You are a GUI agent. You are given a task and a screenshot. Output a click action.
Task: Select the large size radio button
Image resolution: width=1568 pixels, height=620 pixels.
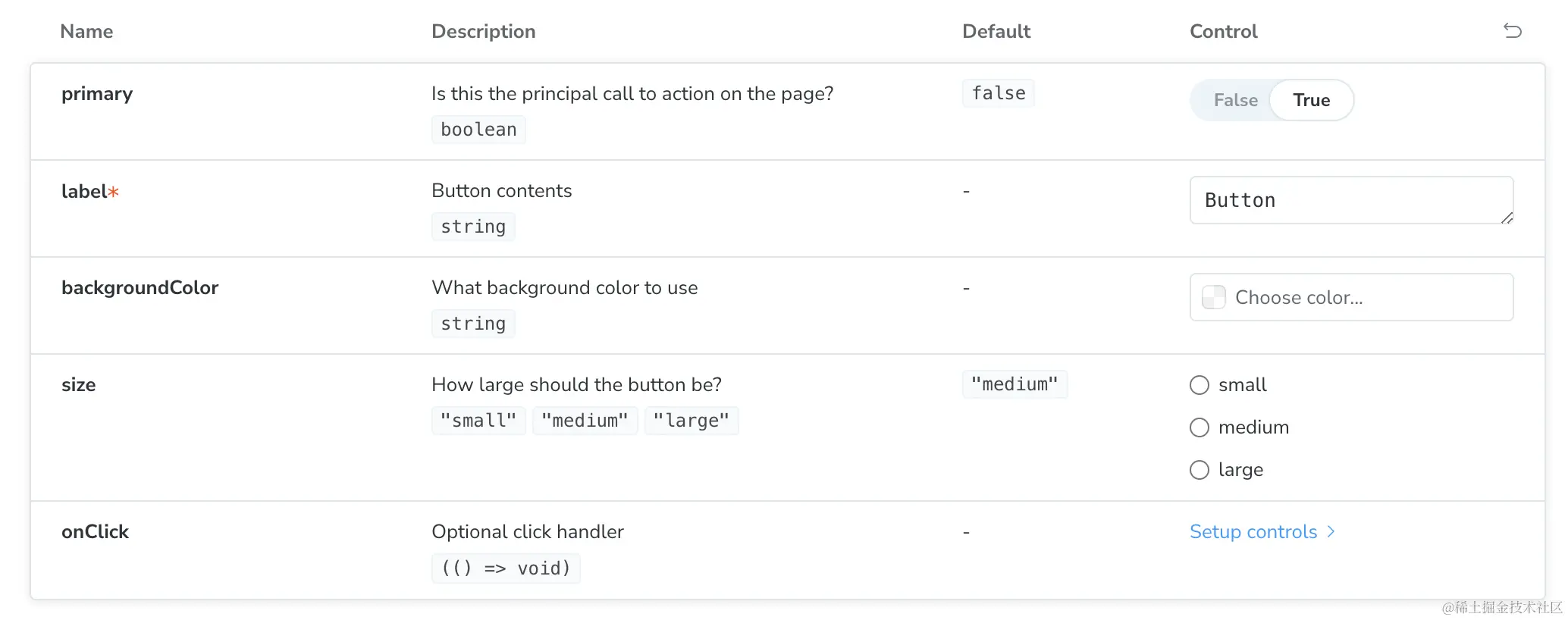click(1200, 470)
